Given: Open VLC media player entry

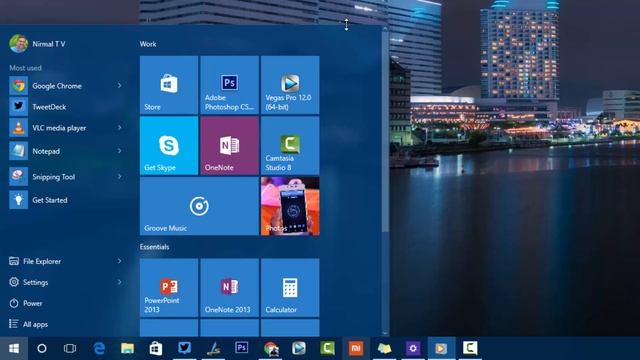Looking at the screenshot, I should pos(66,128).
